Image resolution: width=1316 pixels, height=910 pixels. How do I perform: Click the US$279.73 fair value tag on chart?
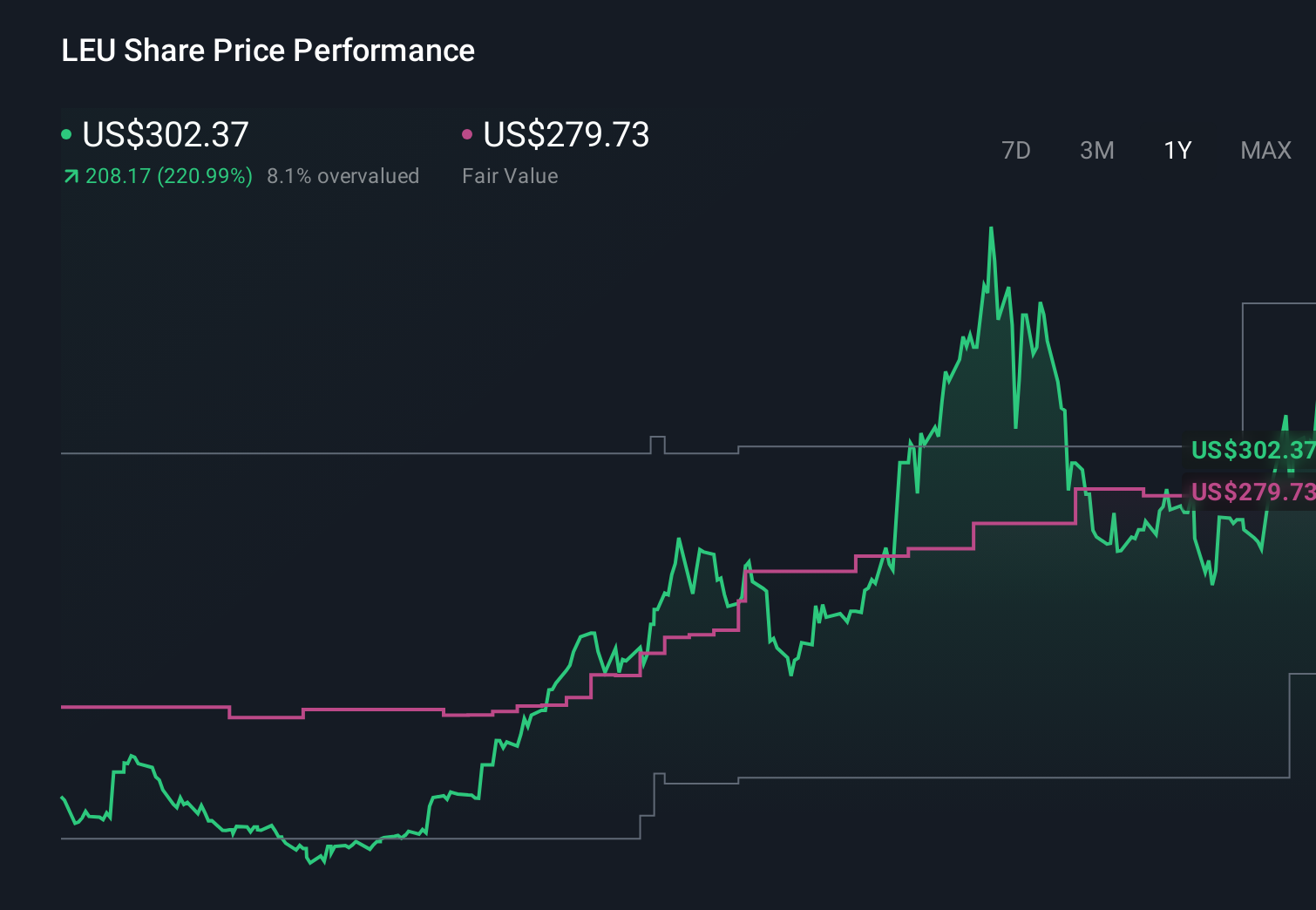pyautogui.click(x=1252, y=492)
